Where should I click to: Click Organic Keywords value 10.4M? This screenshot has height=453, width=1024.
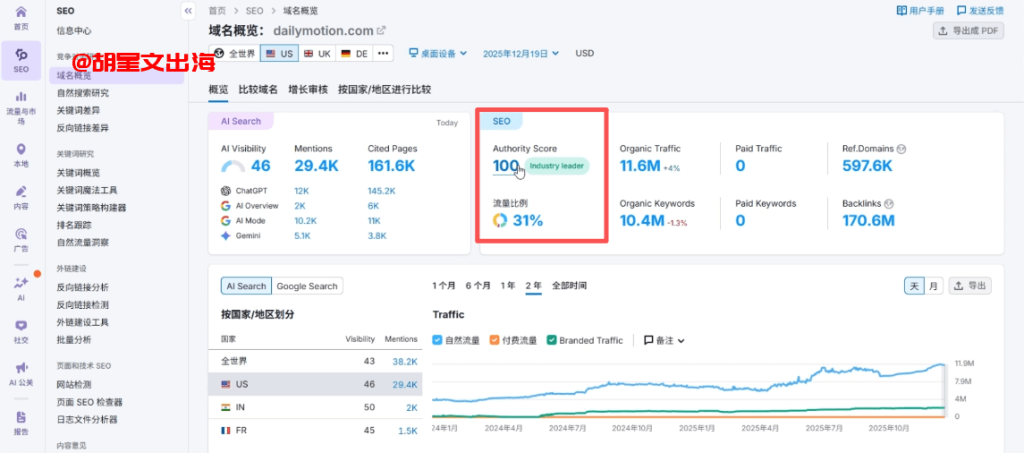642,221
